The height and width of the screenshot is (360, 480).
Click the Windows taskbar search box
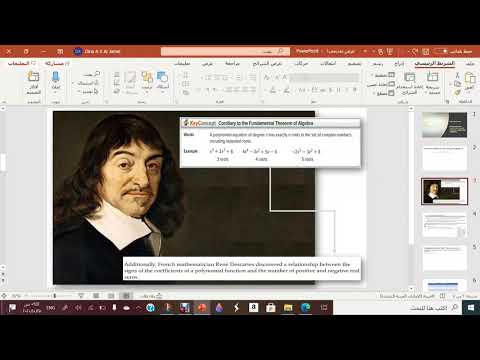(x=397, y=307)
